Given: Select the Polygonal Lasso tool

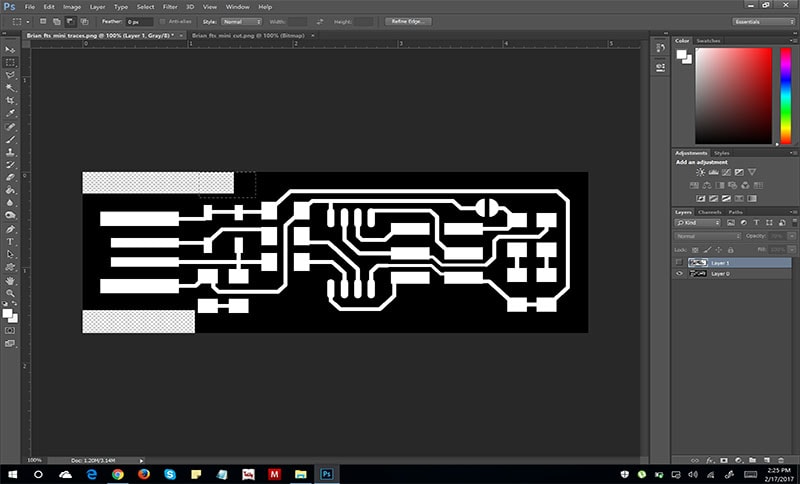Looking at the screenshot, I should pos(10,75).
